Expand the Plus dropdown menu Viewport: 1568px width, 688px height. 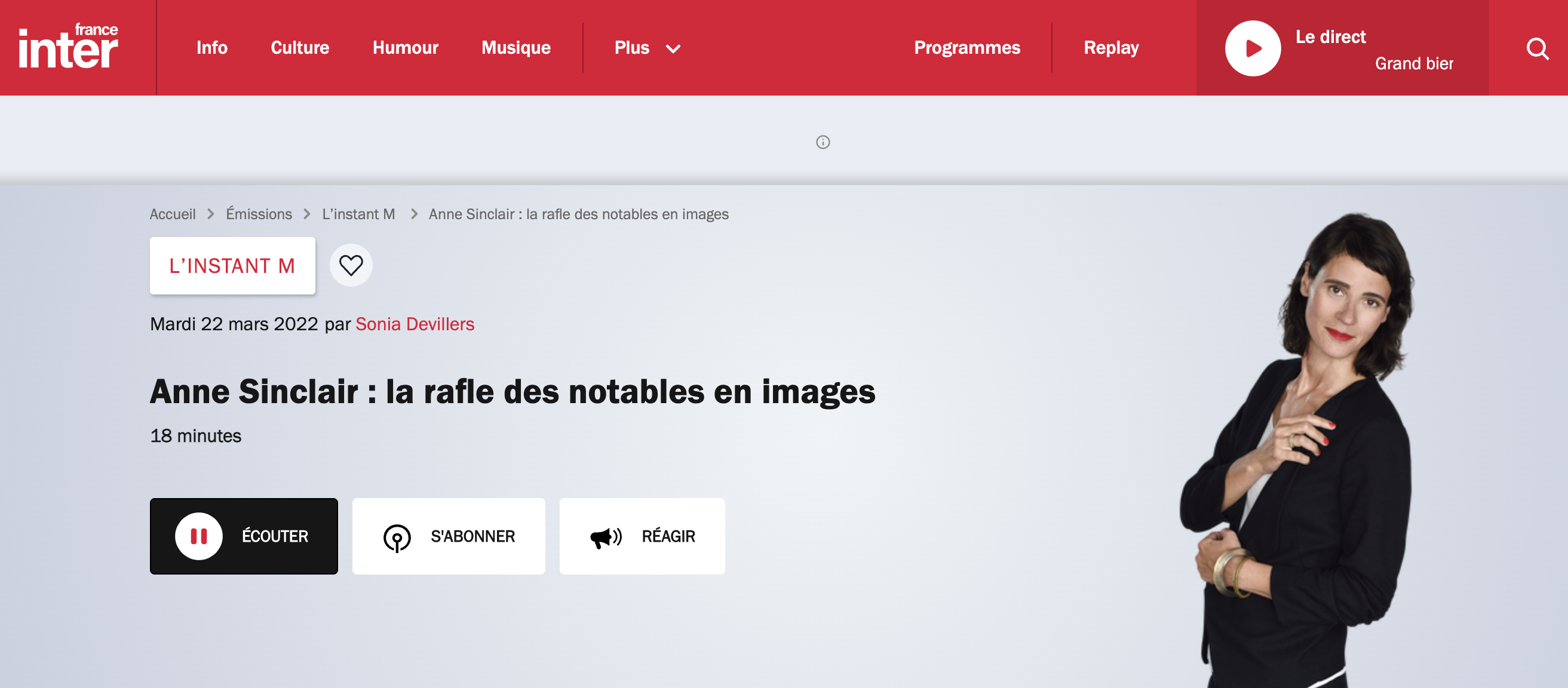[x=647, y=48]
